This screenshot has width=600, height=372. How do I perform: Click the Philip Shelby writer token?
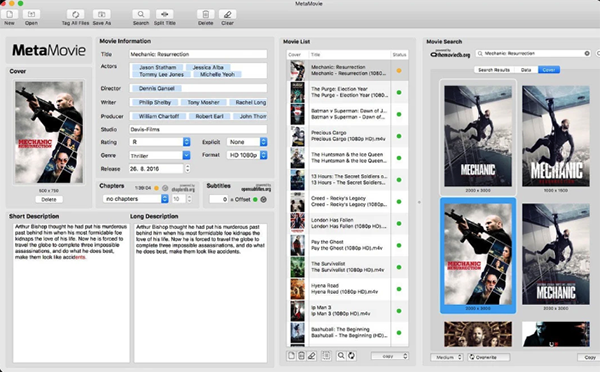[155, 103]
